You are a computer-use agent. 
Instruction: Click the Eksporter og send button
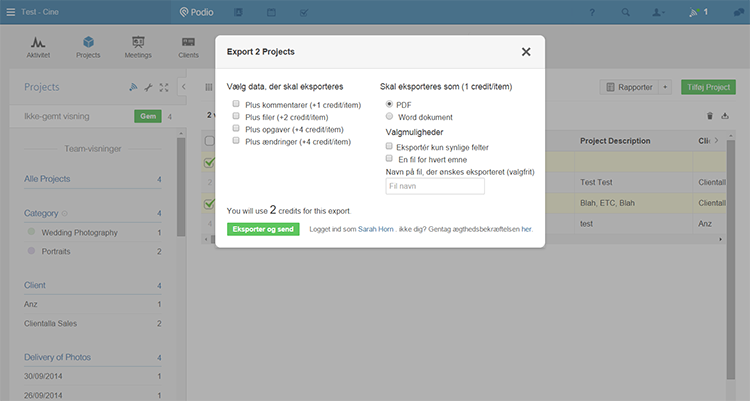(263, 229)
